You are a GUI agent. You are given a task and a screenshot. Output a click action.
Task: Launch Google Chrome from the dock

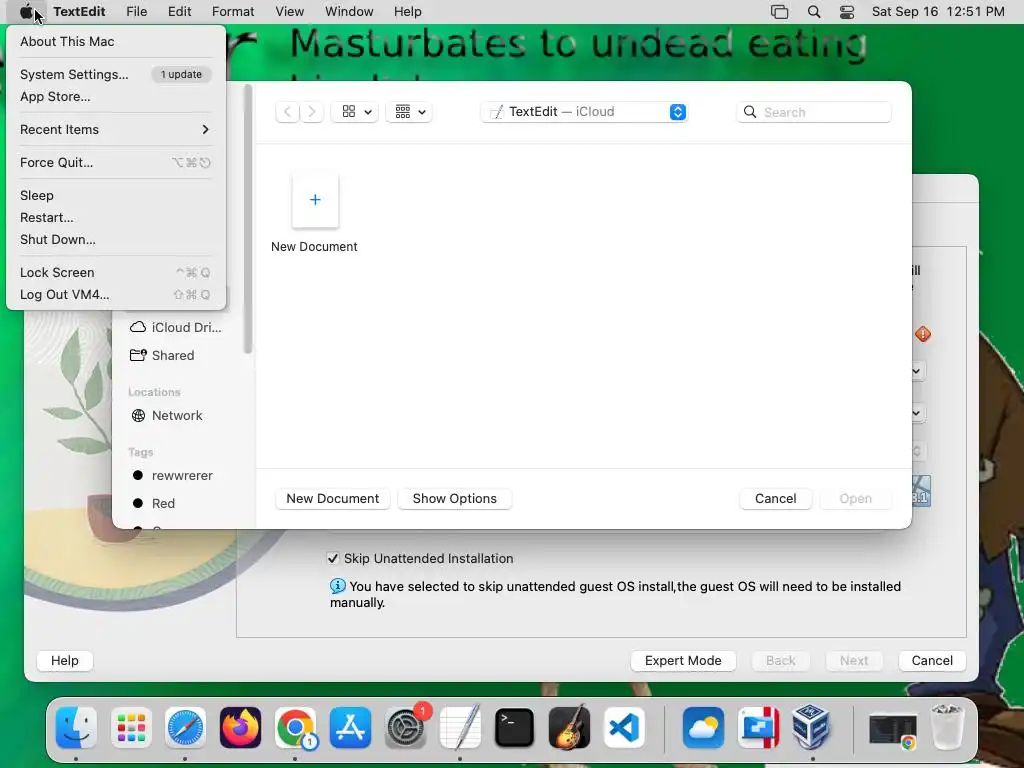click(x=295, y=727)
